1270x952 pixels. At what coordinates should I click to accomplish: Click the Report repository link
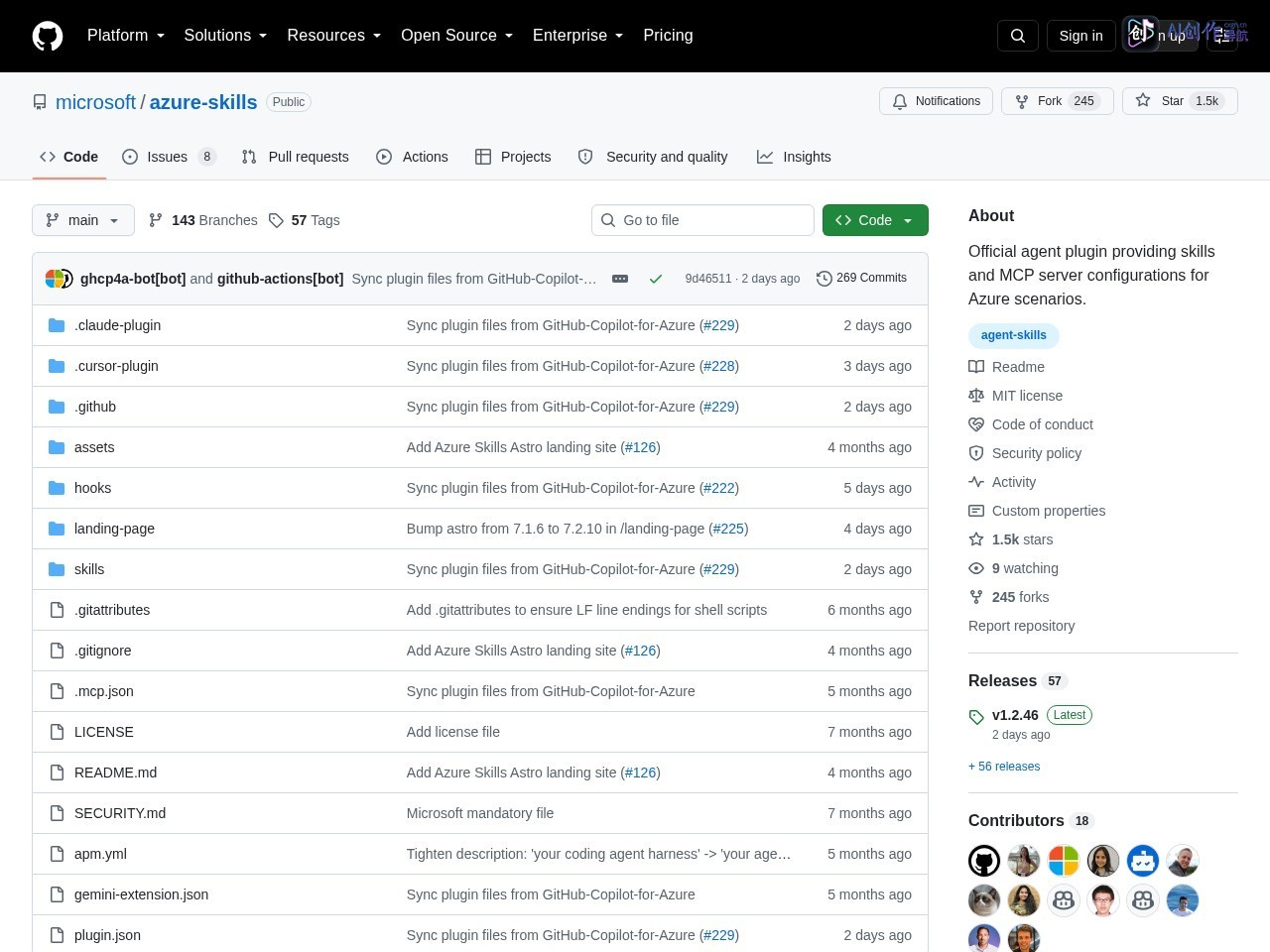tap(1021, 626)
